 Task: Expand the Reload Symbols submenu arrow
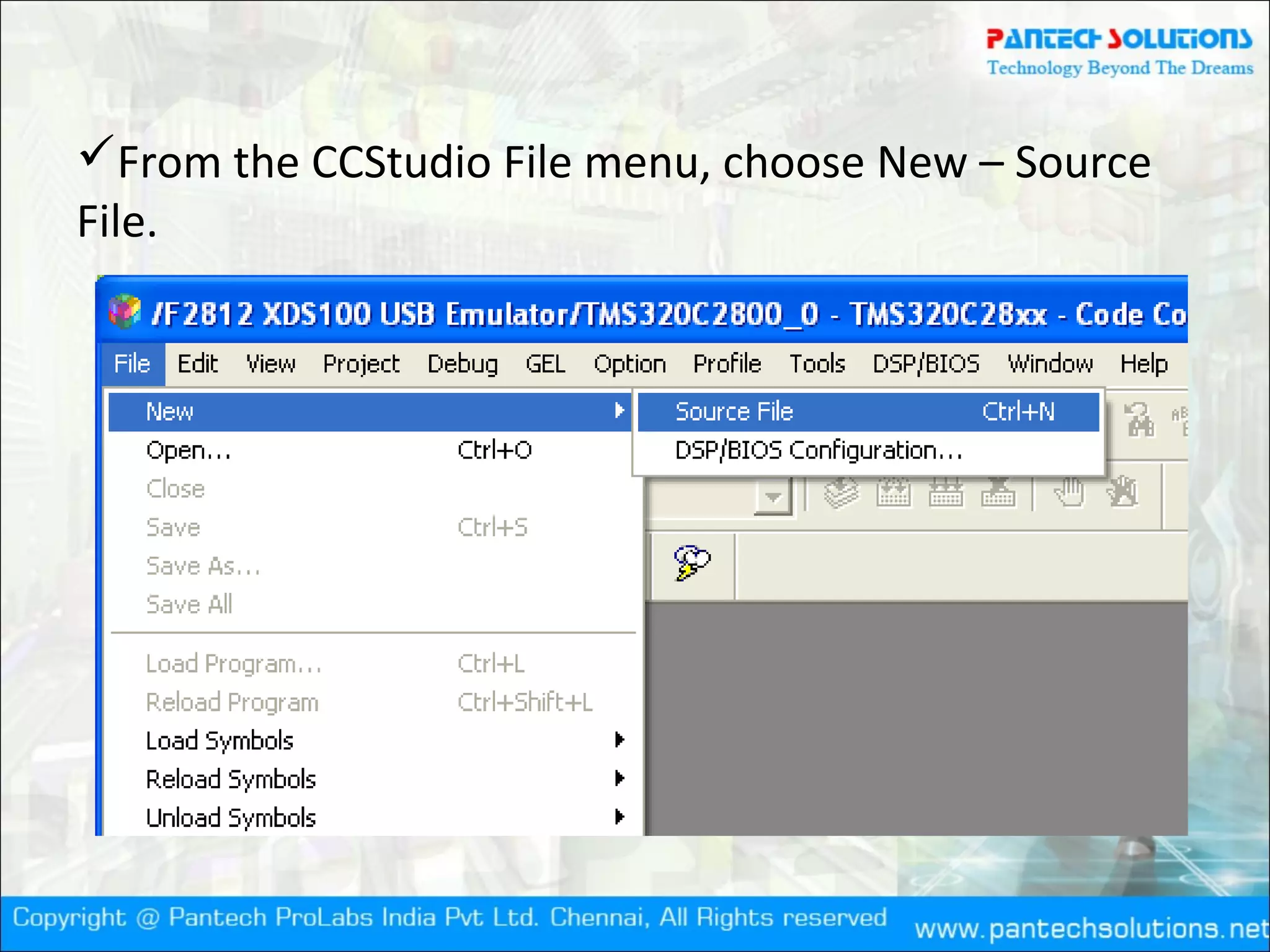619,778
